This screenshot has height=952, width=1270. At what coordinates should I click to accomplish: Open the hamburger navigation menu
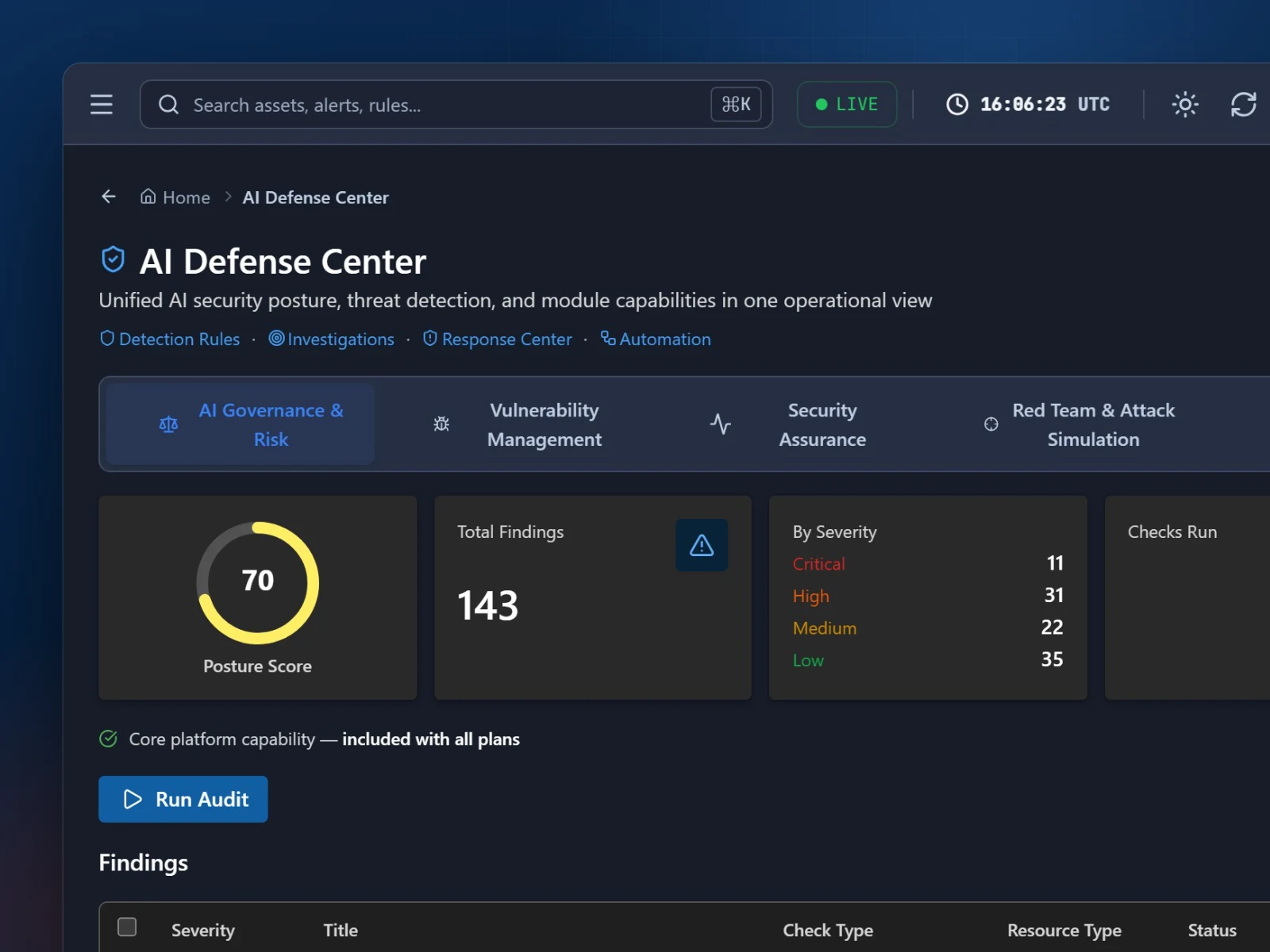[101, 104]
